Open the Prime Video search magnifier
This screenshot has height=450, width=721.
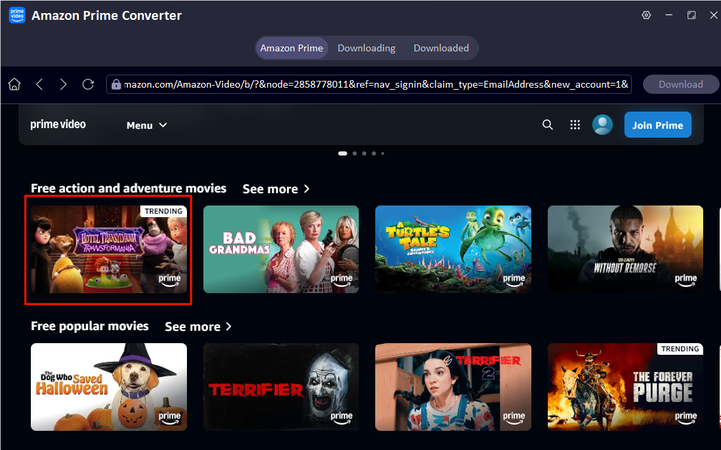[x=547, y=125]
